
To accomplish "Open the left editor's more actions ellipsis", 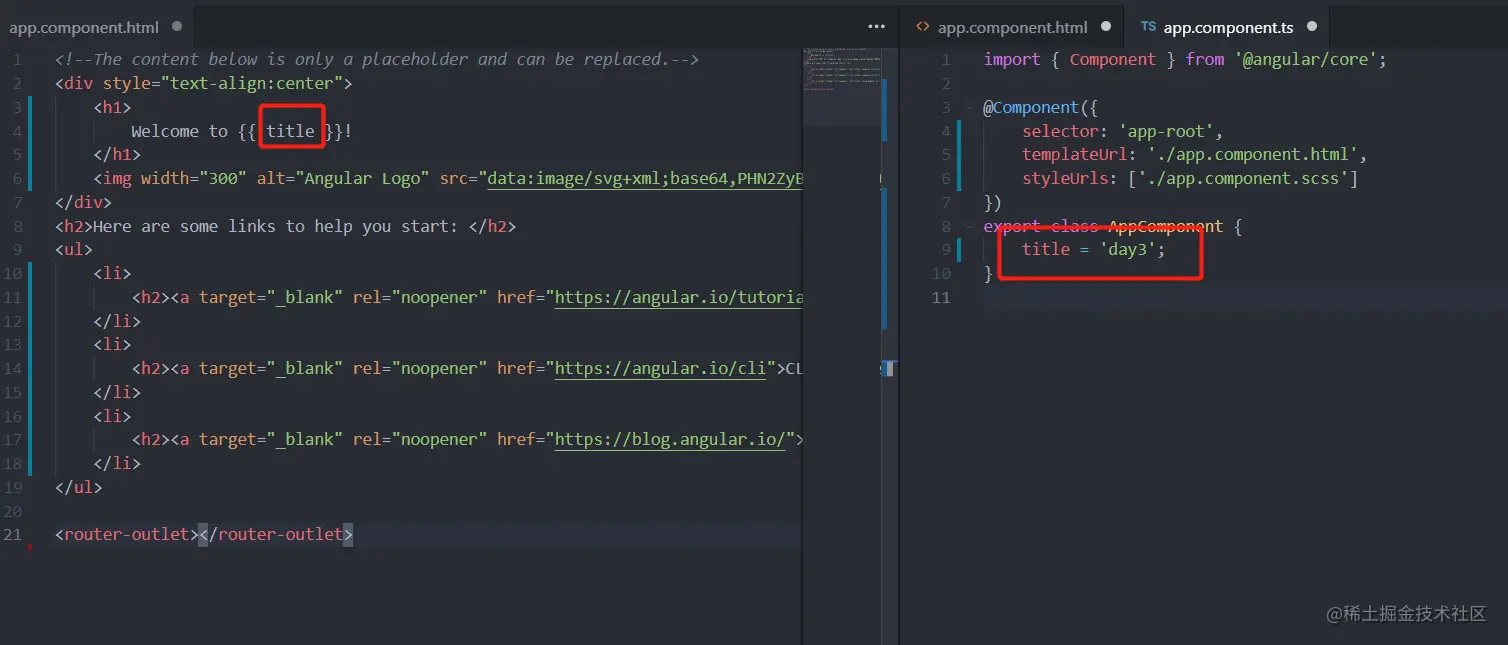I will (x=876, y=27).
